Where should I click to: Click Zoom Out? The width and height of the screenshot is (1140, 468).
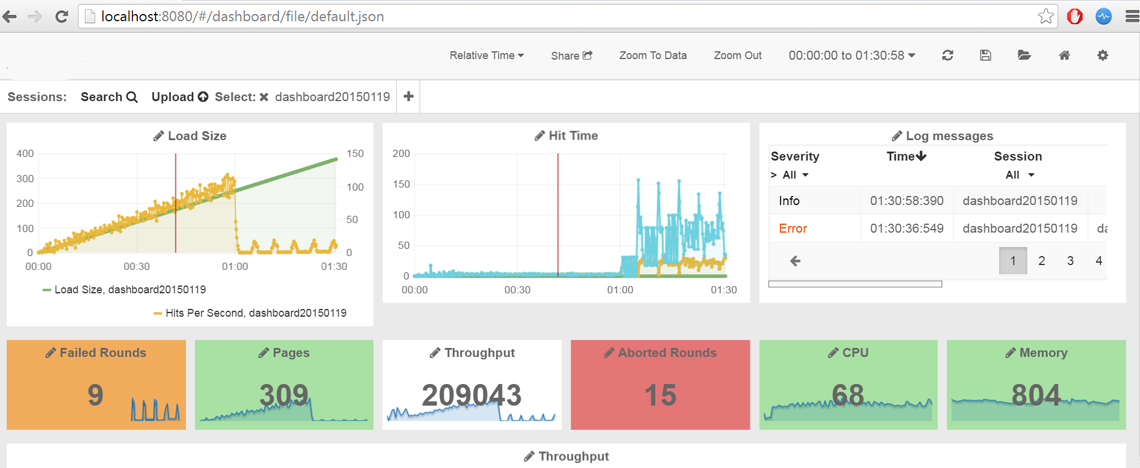[x=738, y=55]
